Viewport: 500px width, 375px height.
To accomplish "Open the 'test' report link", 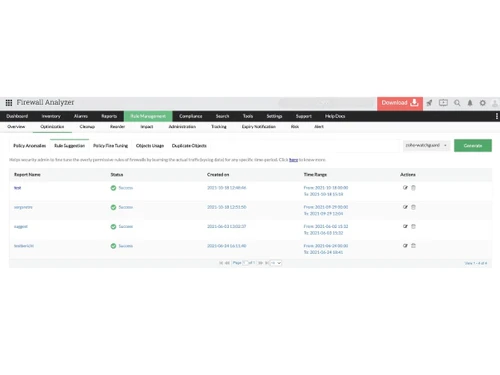I will coord(17,188).
